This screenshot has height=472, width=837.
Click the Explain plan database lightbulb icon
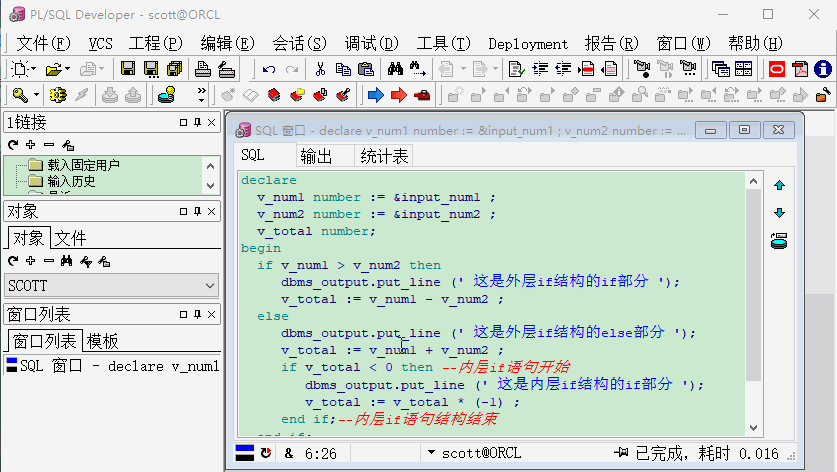pyautogui.click(x=167, y=95)
